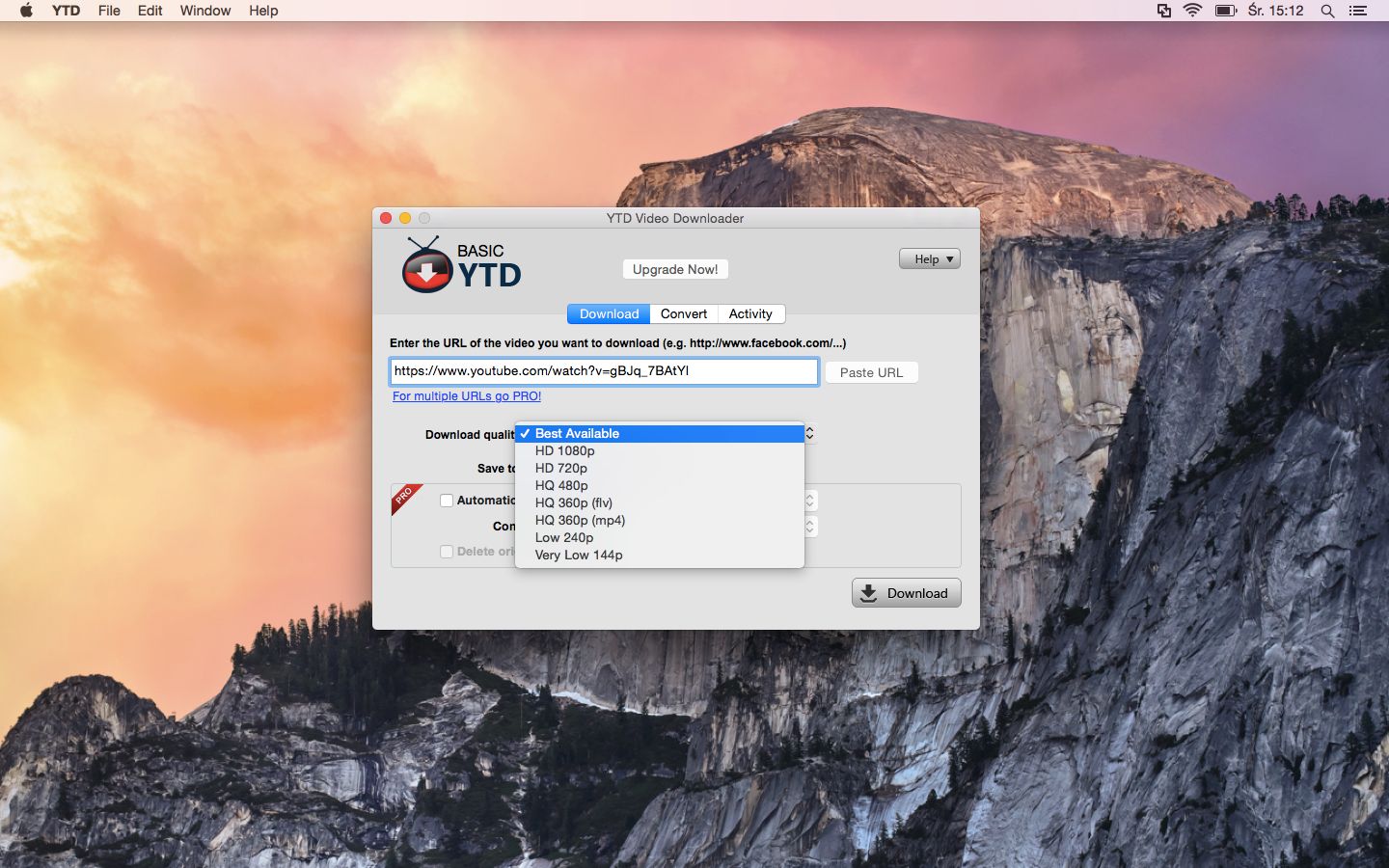Switch to the Convert tab
The image size is (1389, 868).
coord(684,313)
